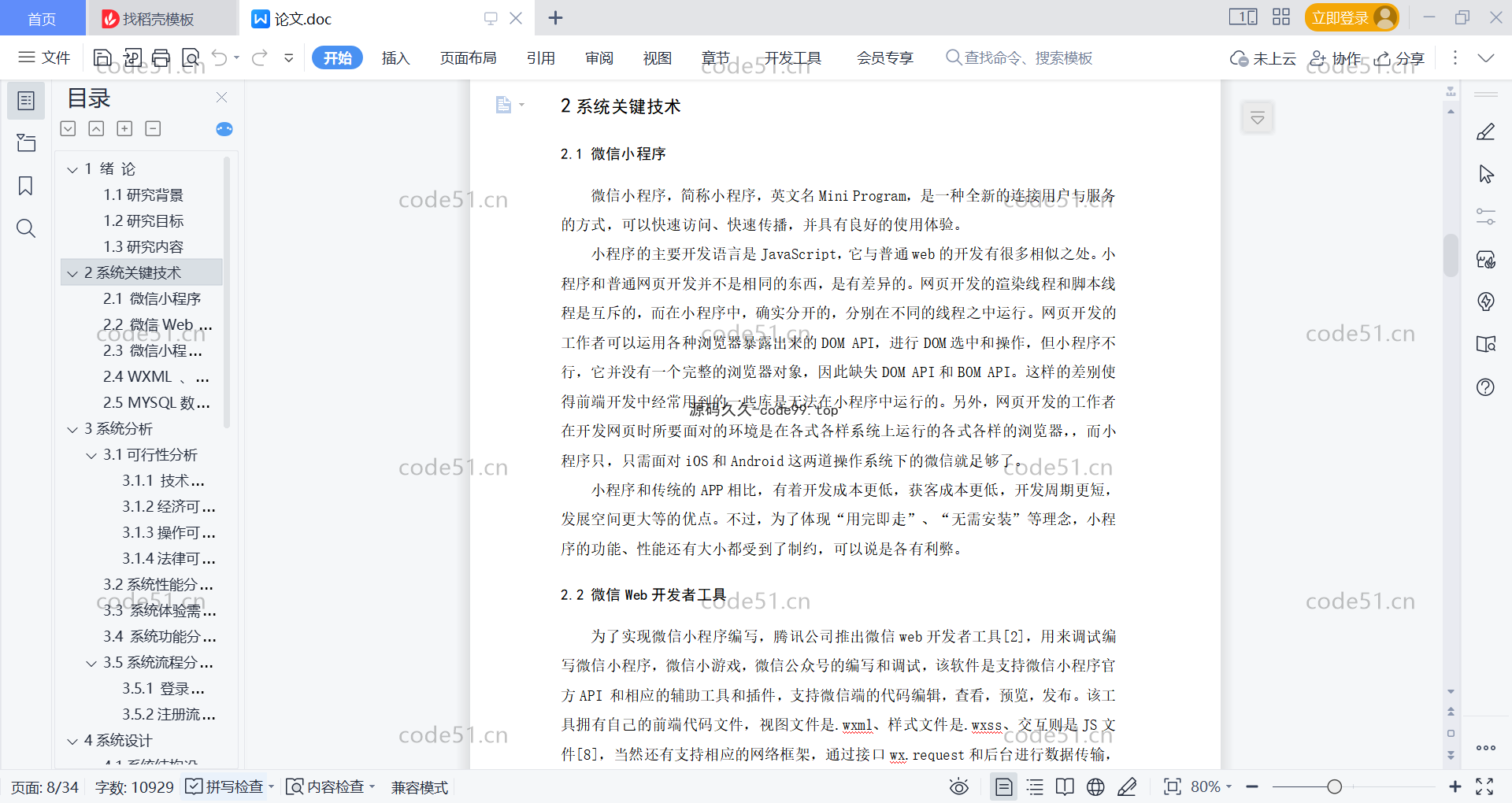Click the document vertical scrollbar thumb
1512x803 pixels.
(1451, 255)
